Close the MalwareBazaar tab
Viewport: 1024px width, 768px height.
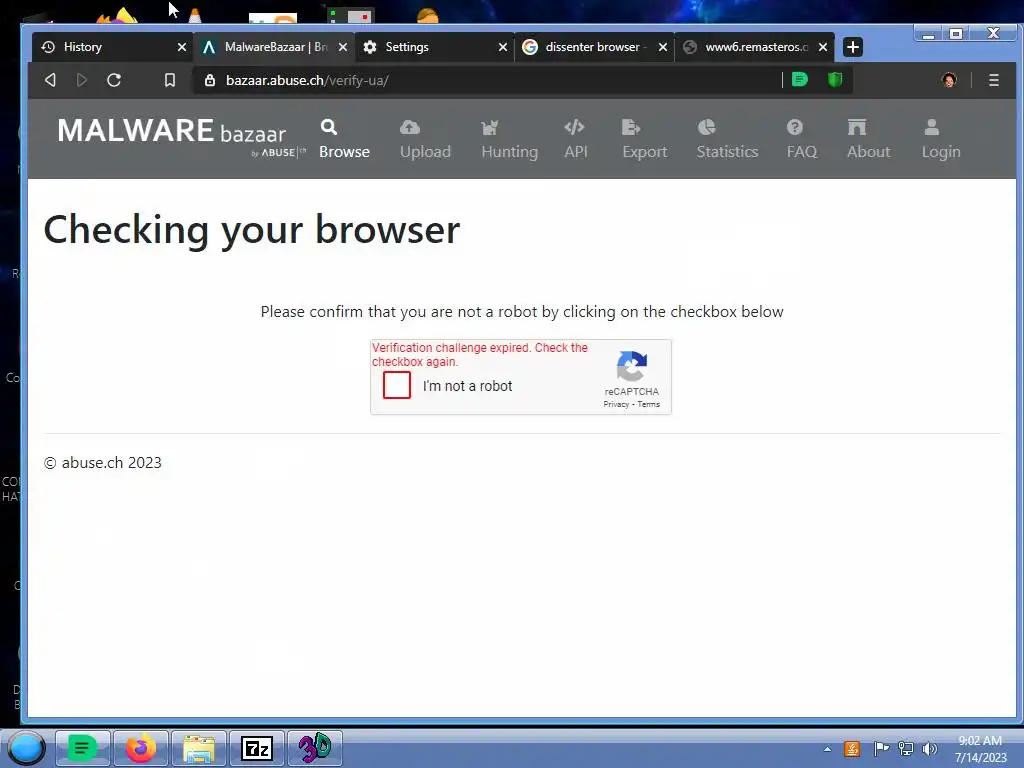pyautogui.click(x=342, y=47)
